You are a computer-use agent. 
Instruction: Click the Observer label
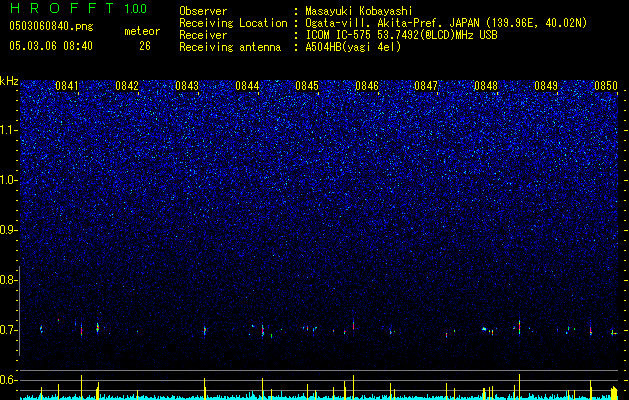coord(203,11)
